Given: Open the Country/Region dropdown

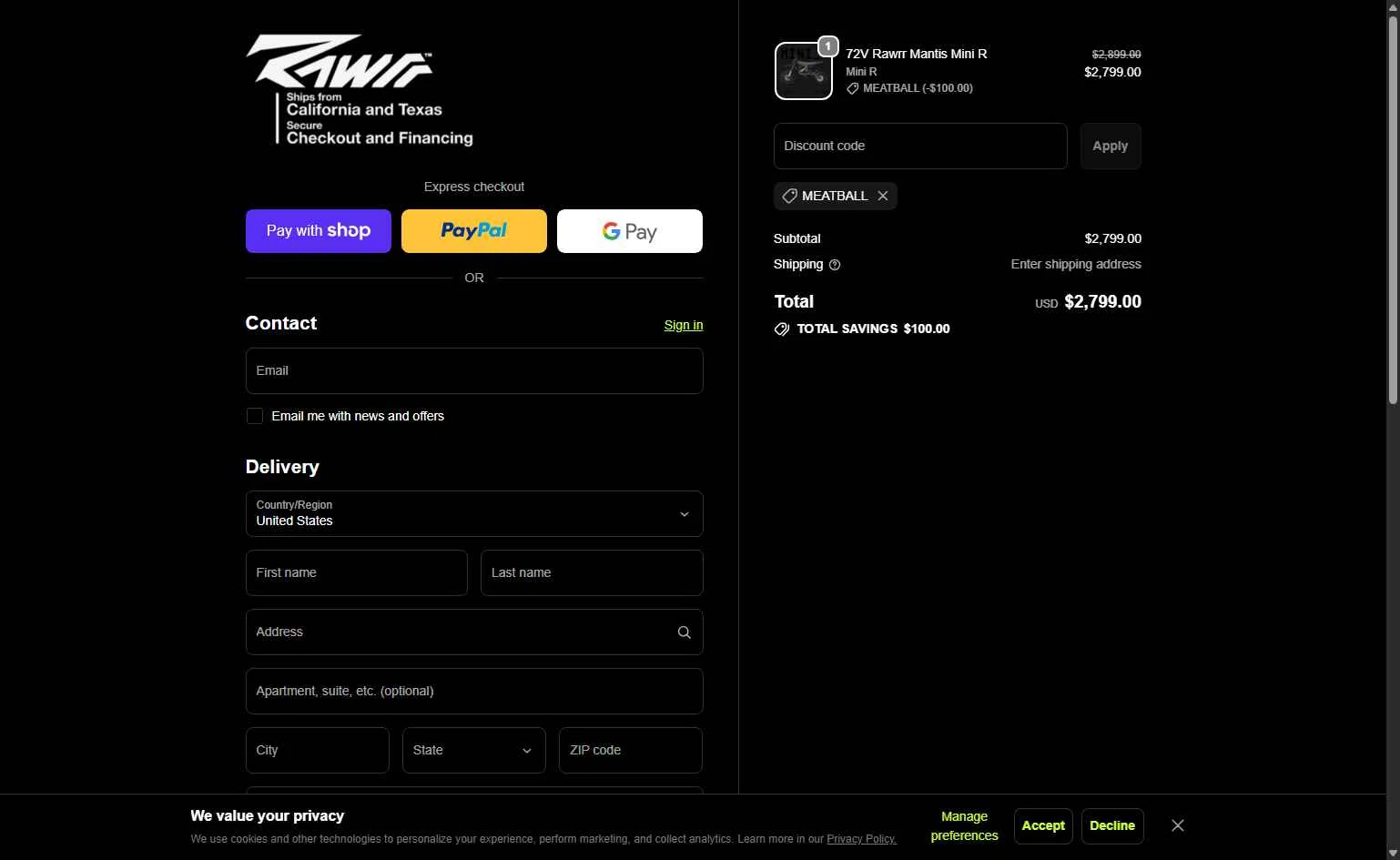Looking at the screenshot, I should pos(474,513).
